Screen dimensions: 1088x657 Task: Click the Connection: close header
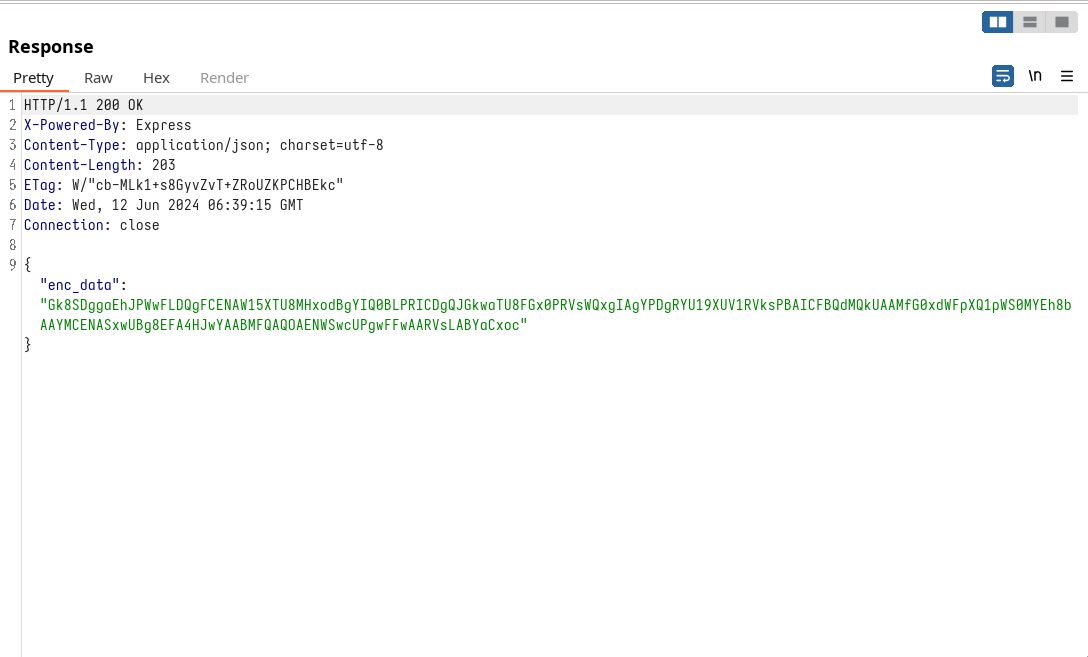(91, 225)
